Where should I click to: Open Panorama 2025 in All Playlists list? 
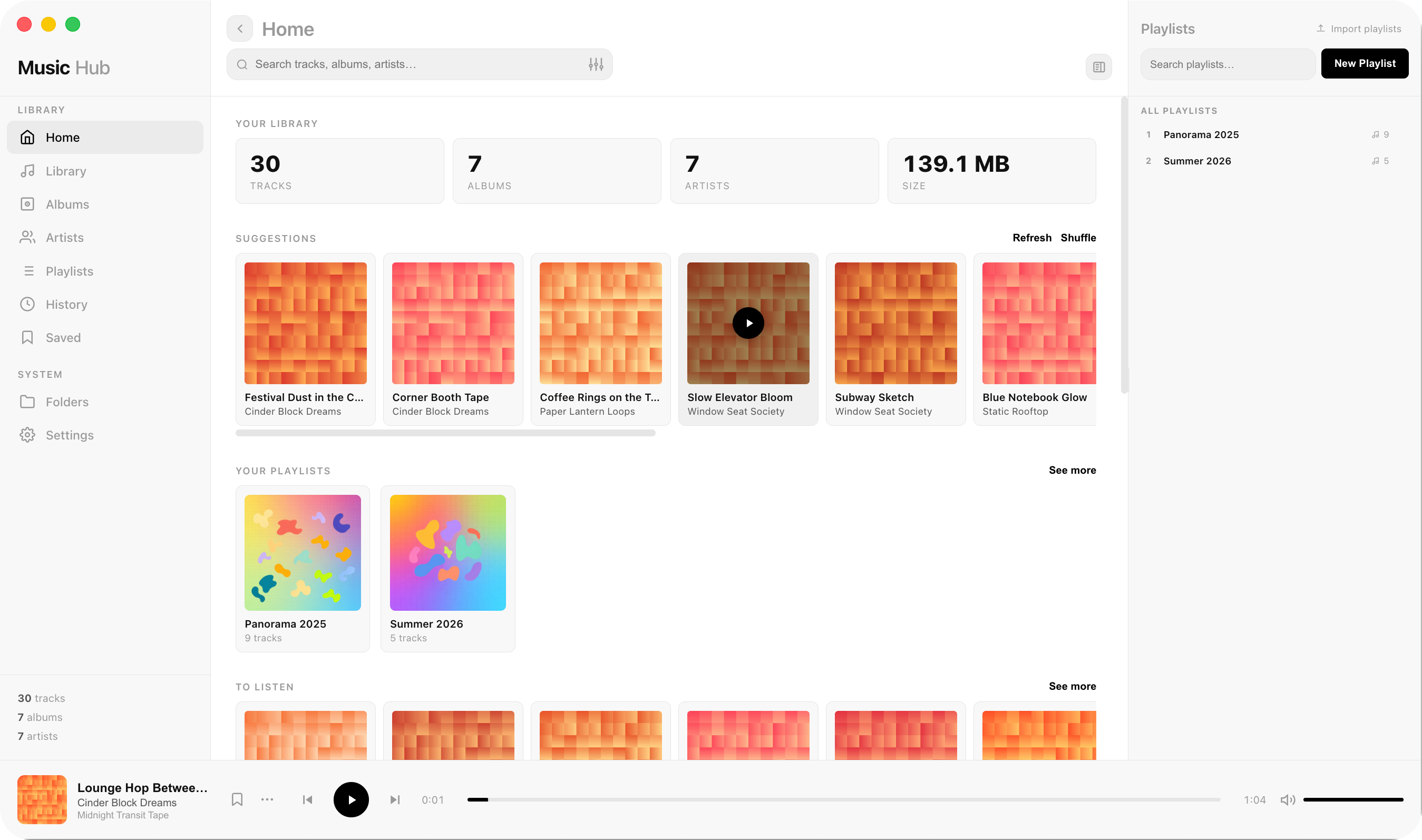1268,135
